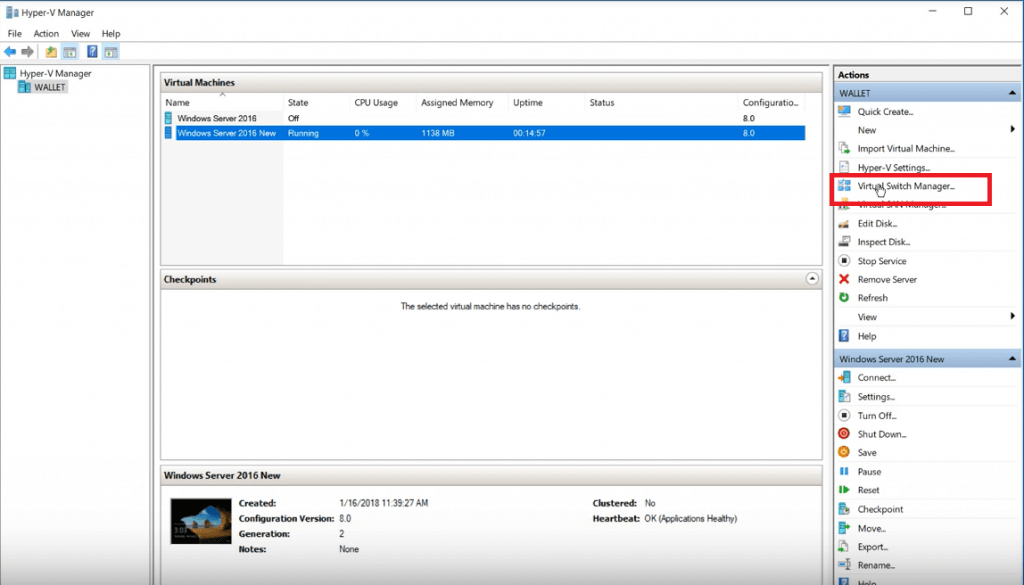Click the orange Save icon
Image resolution: width=1024 pixels, height=585 pixels.
tap(844, 452)
